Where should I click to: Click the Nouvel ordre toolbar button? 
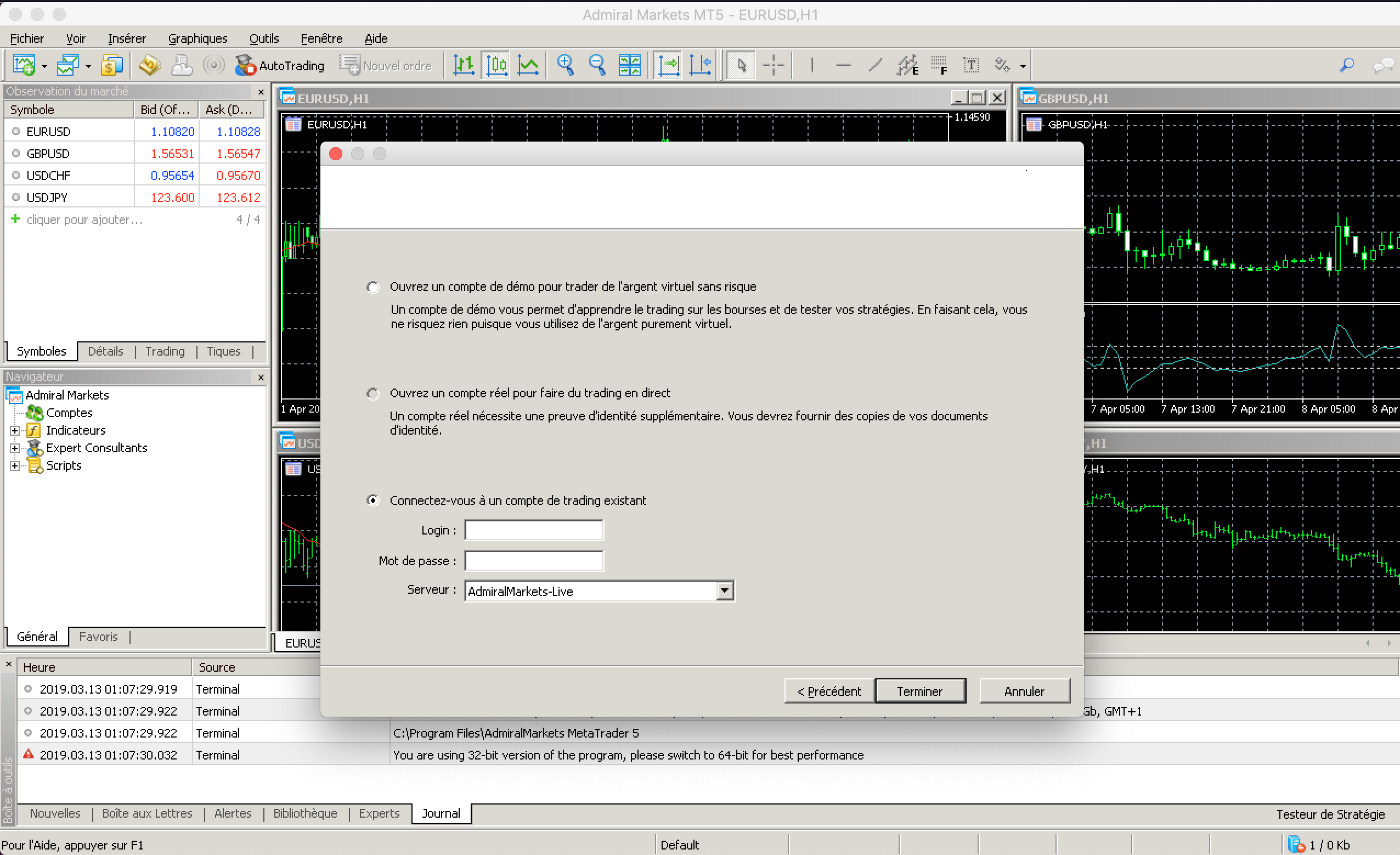click(386, 65)
